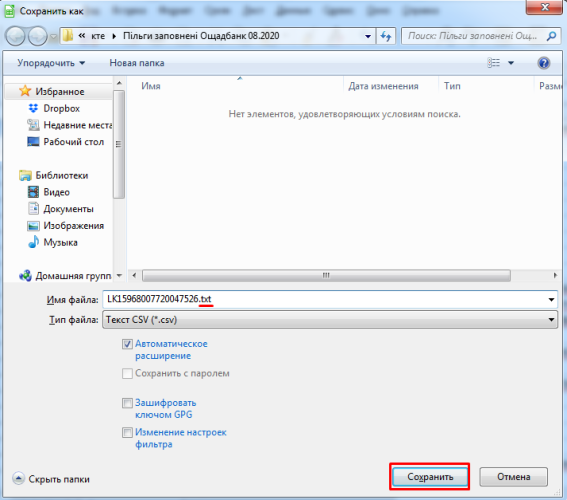This screenshot has width=567, height=500.
Task: Enable Сохранить с паролем checkbox
Action: click(x=127, y=373)
